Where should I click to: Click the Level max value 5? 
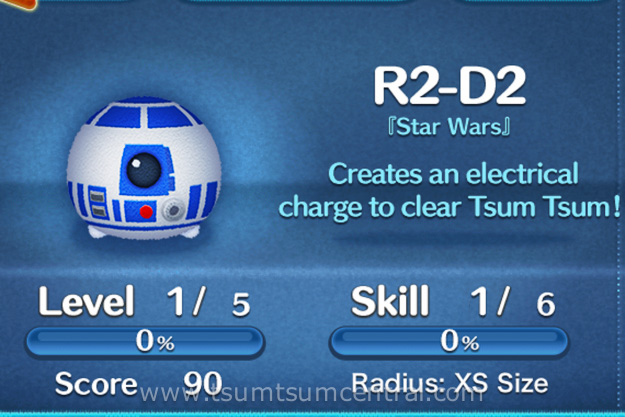point(241,305)
